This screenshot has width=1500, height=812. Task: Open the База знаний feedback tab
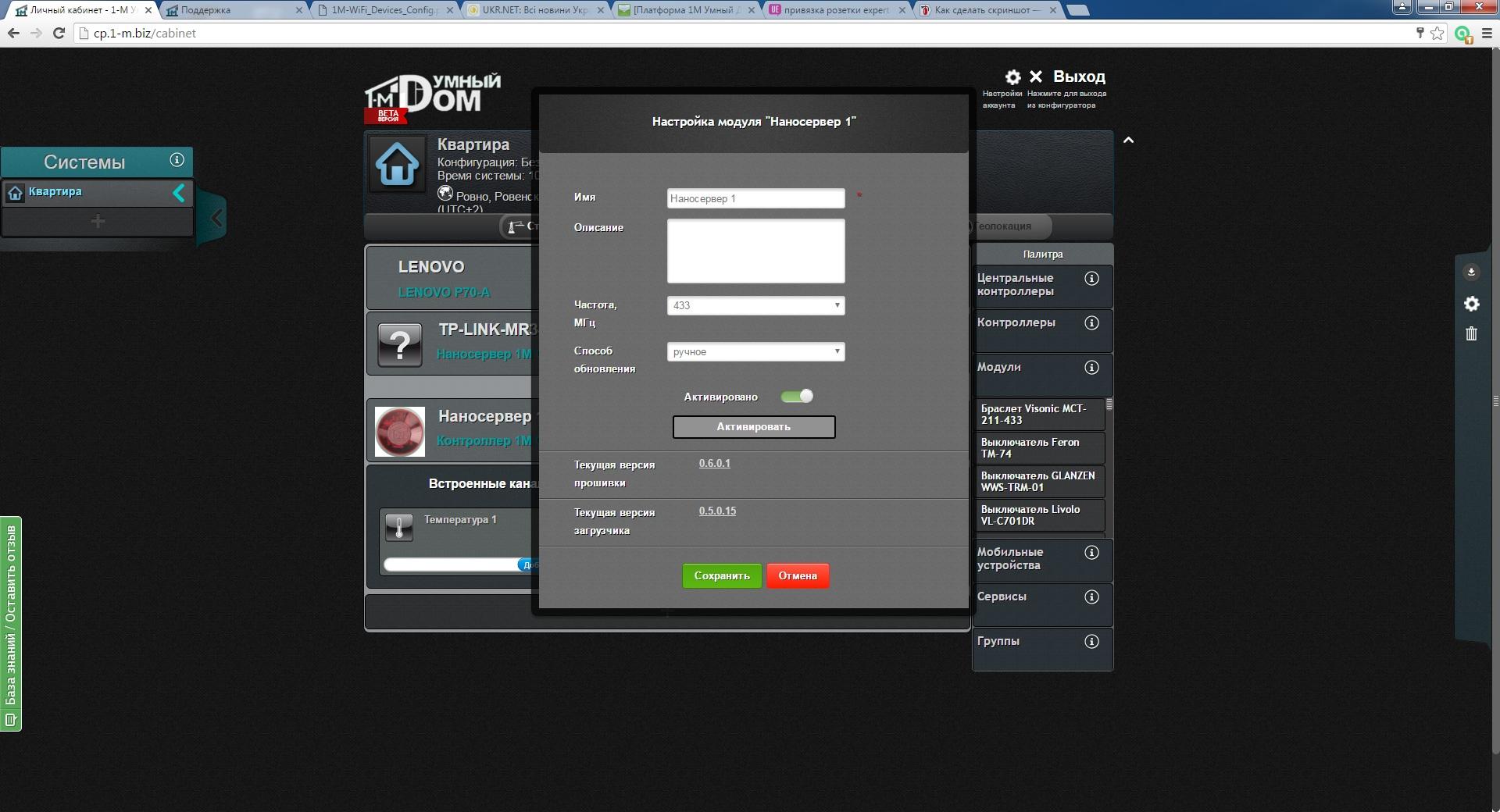(x=11, y=624)
